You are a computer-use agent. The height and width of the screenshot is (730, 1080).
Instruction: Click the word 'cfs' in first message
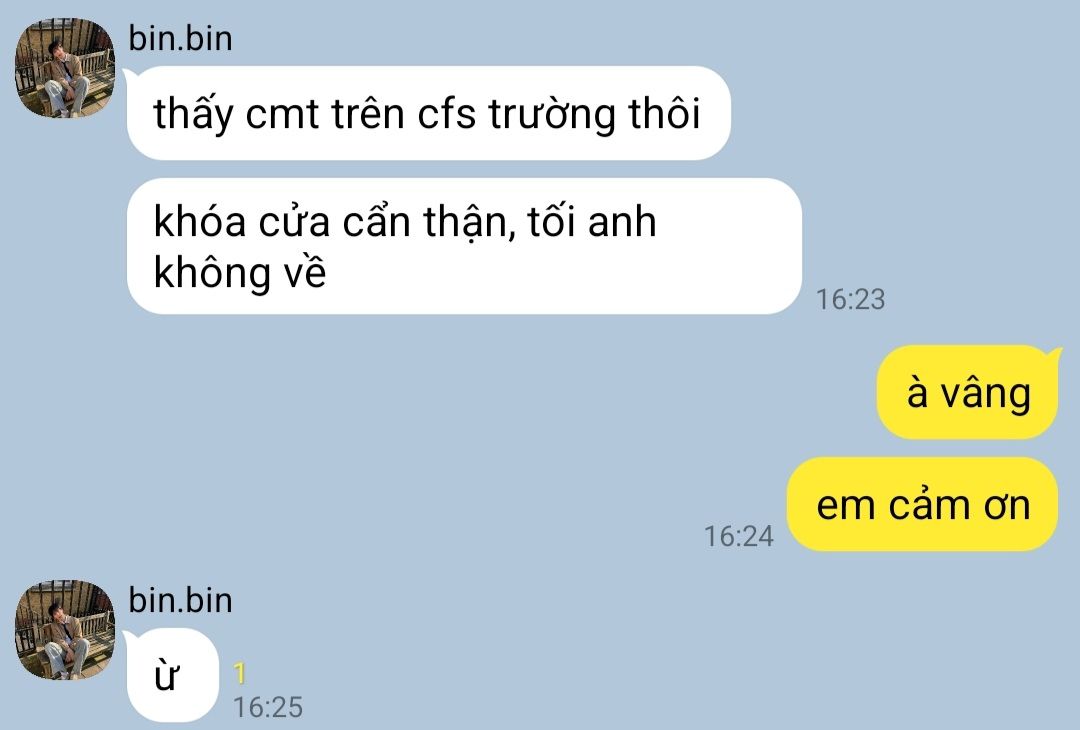pos(446,113)
